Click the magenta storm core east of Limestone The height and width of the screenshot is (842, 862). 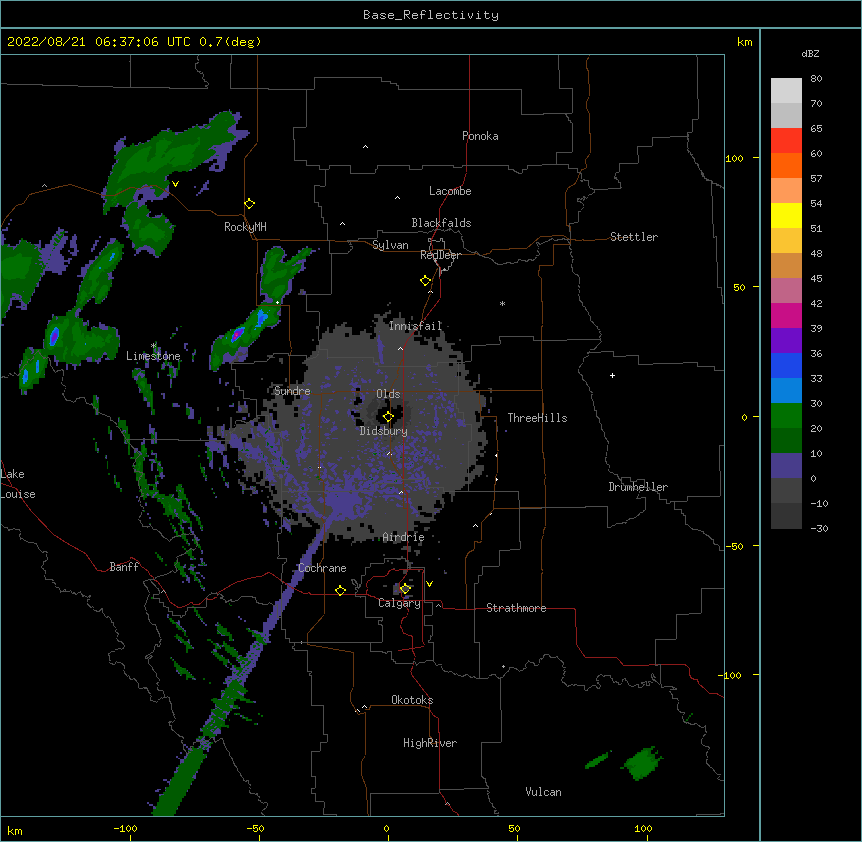[236, 334]
